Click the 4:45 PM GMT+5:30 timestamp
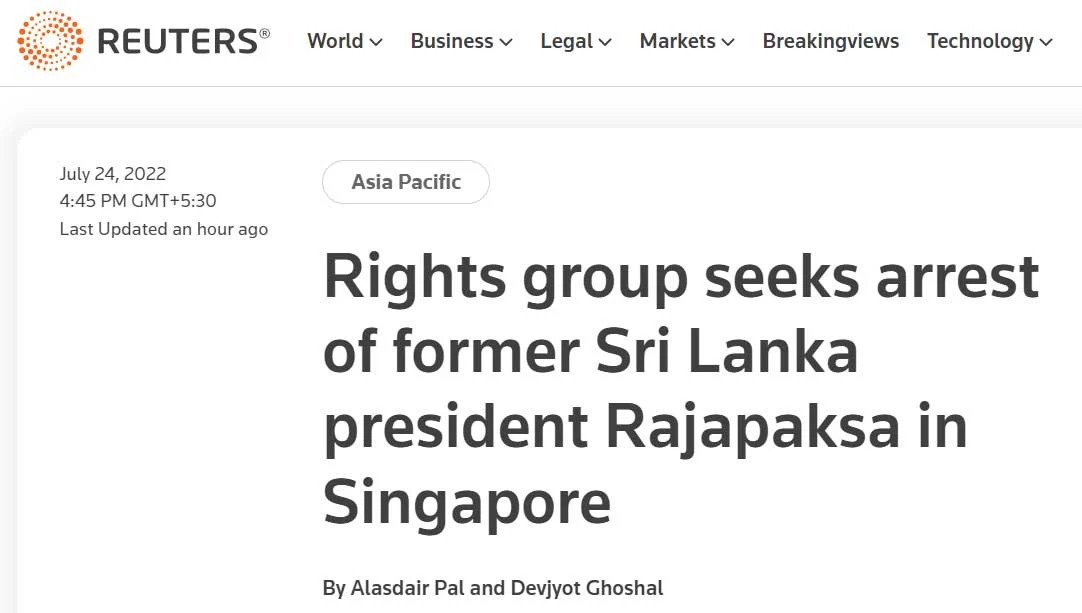Screen dimensions: 1082x613 click(138, 201)
